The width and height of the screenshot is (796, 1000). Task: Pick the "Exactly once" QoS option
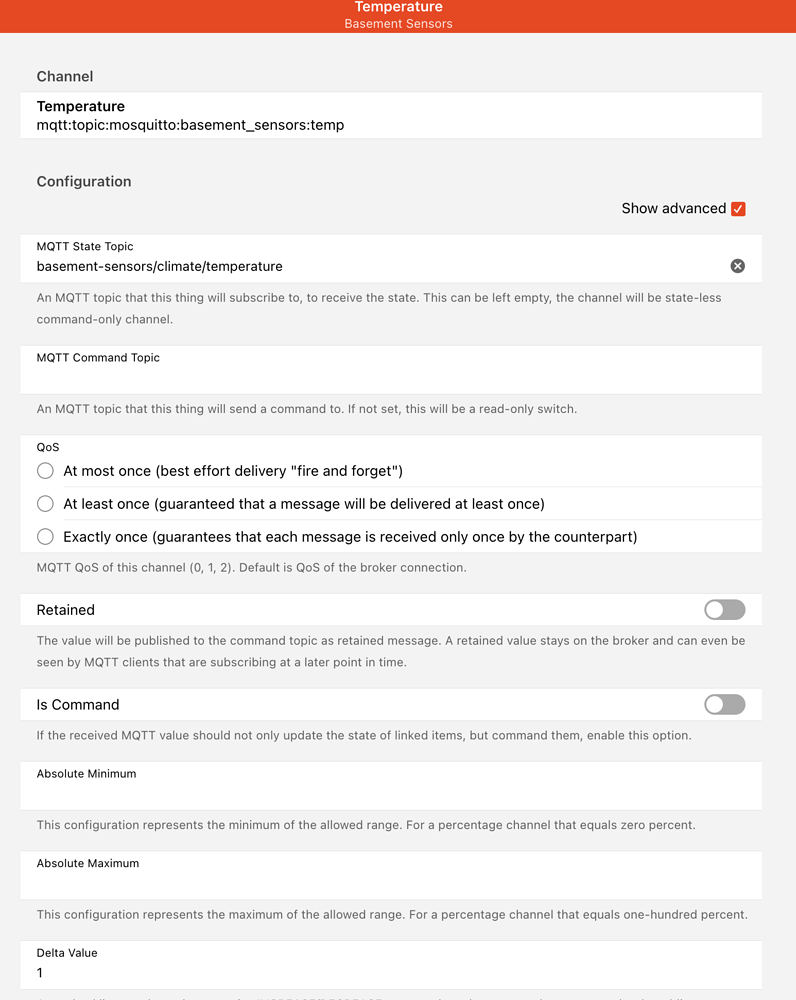(45, 537)
